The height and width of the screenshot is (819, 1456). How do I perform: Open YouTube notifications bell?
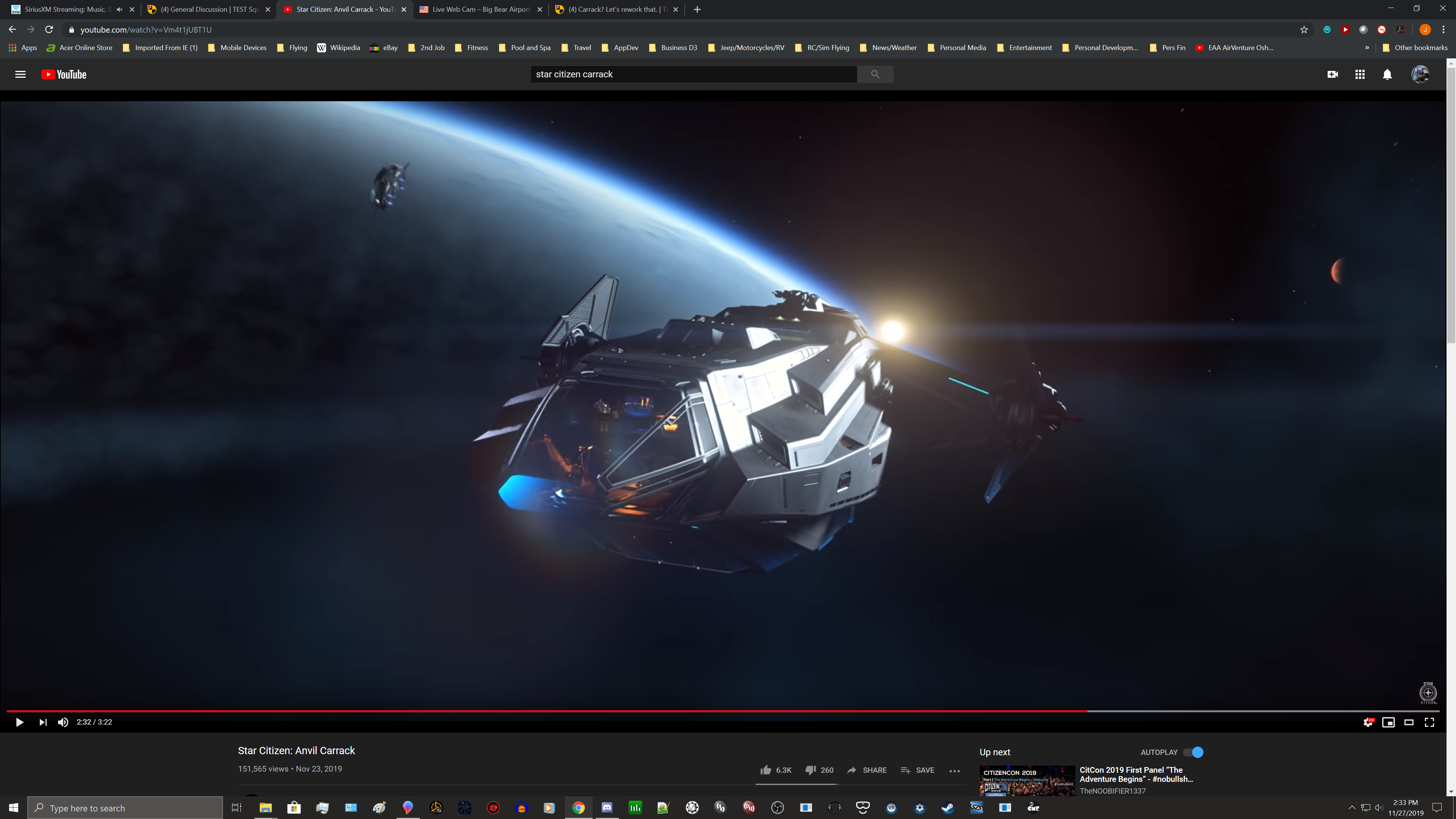point(1387,74)
